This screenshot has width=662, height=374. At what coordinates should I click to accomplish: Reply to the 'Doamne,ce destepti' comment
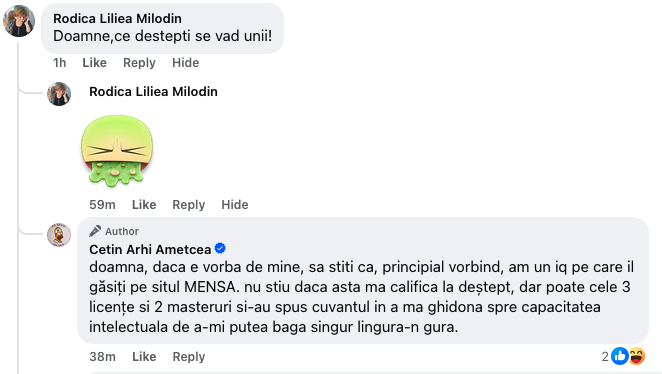coord(139,63)
